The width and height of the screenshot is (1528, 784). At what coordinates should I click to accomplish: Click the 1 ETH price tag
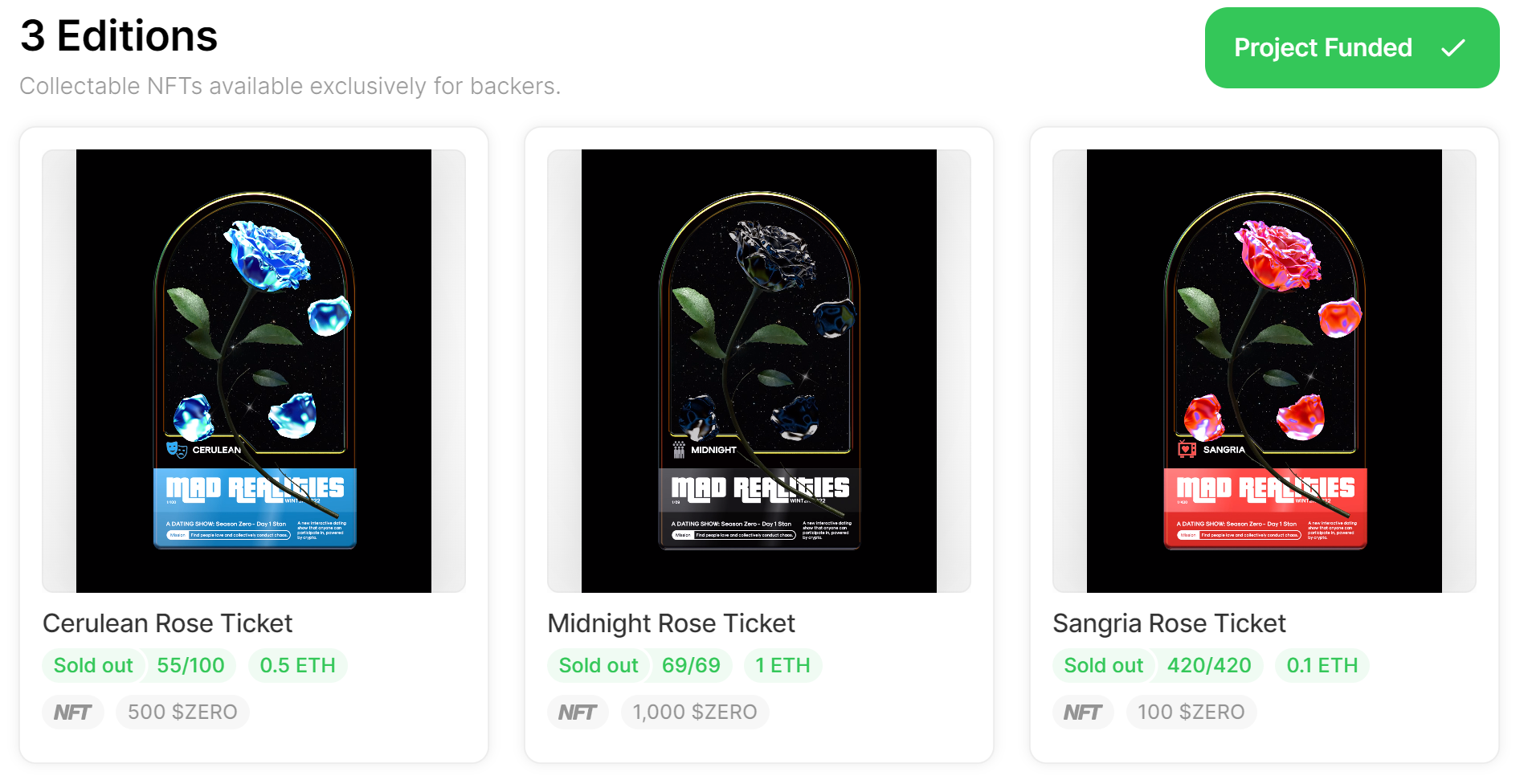tap(782, 666)
